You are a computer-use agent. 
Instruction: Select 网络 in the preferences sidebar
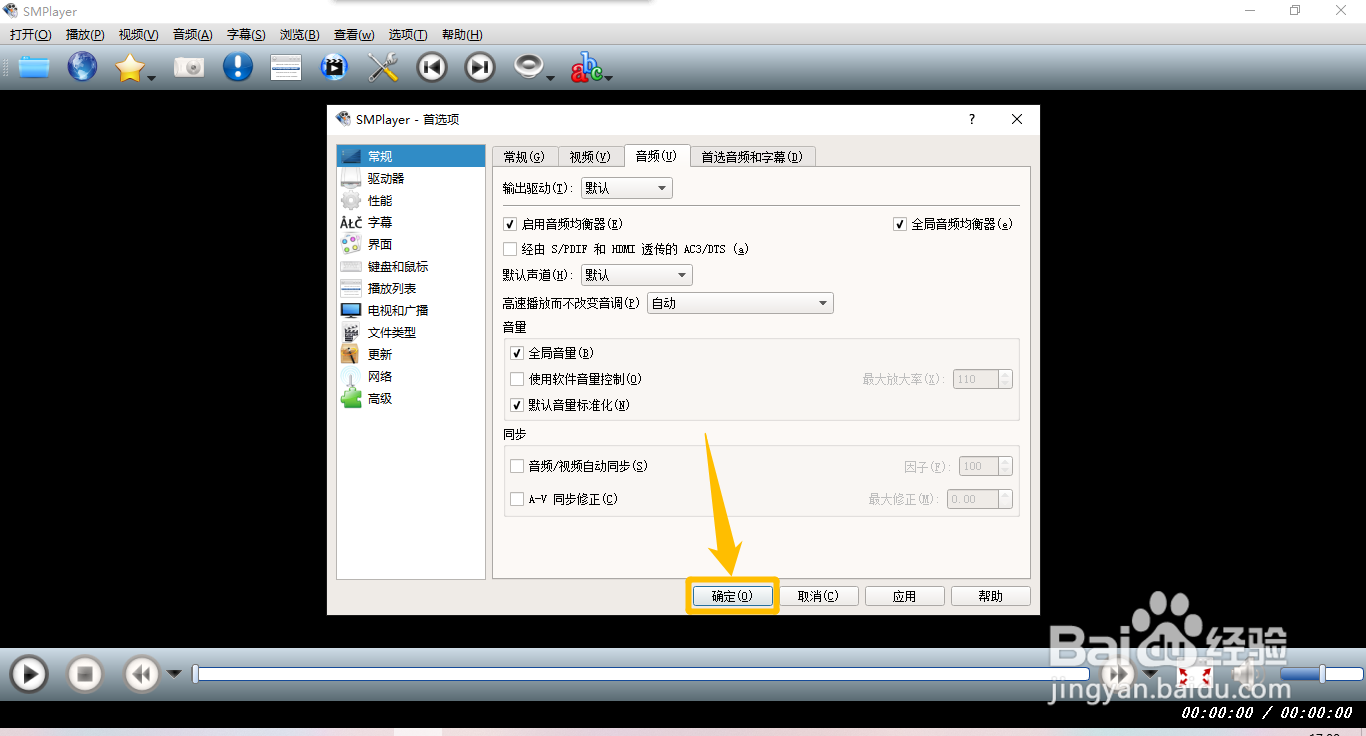point(411,376)
